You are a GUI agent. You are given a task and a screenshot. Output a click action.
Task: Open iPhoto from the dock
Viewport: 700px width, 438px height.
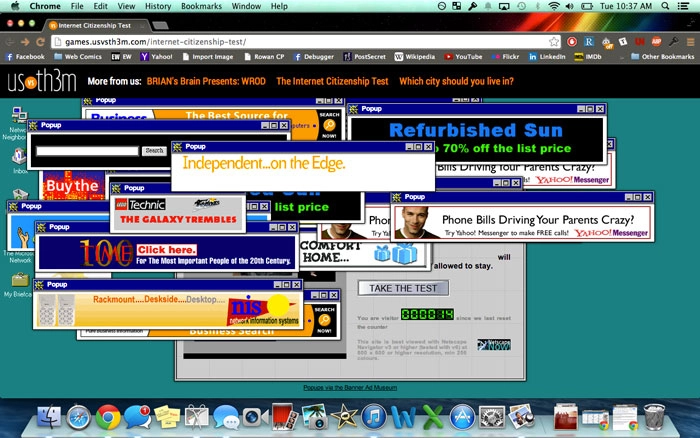(x=314, y=417)
